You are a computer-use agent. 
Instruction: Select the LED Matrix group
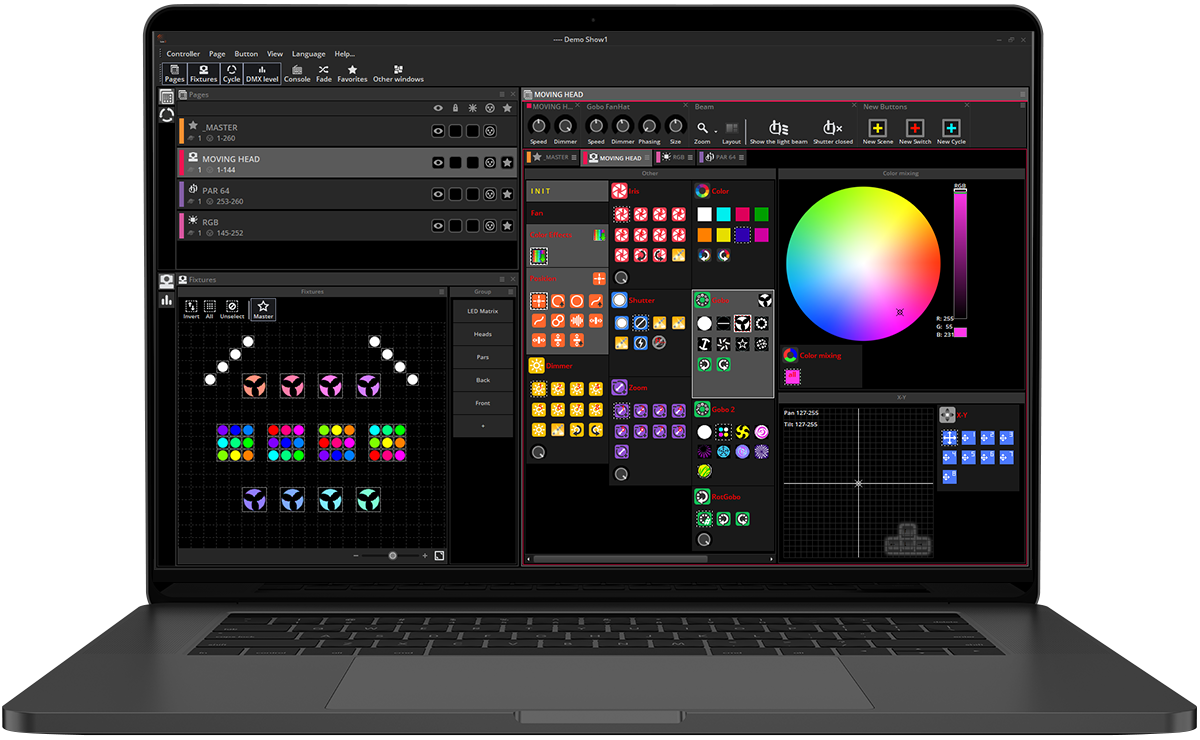[483, 311]
